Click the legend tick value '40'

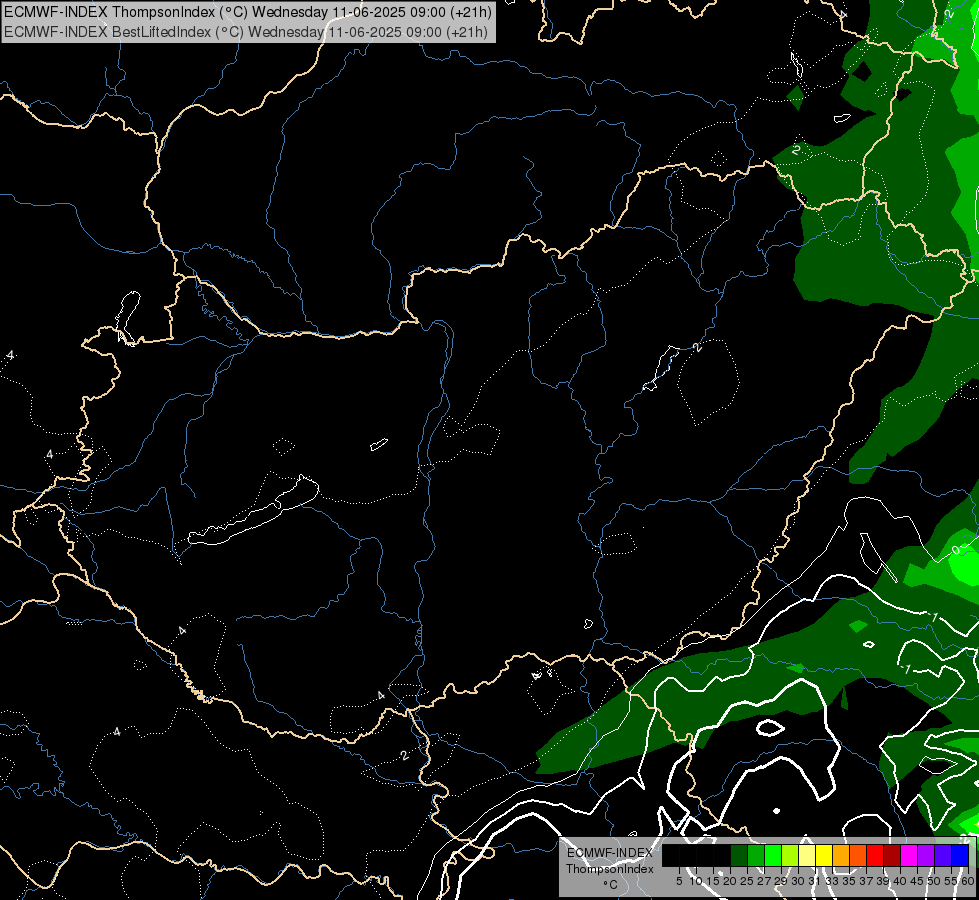click(x=900, y=881)
